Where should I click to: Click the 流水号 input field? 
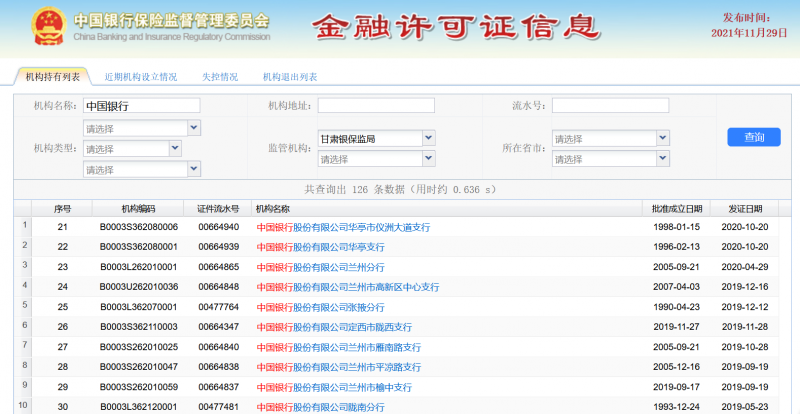coord(610,106)
